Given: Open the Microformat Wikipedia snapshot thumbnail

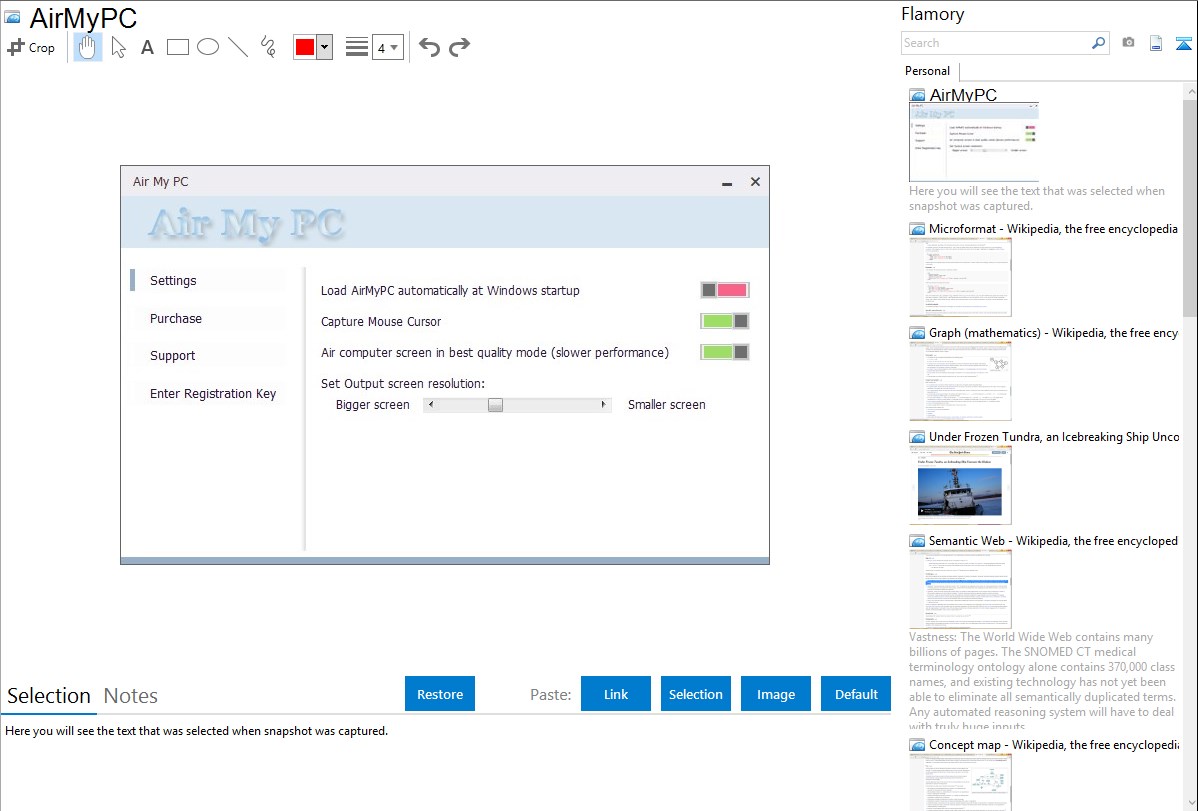Looking at the screenshot, I should 960,277.
